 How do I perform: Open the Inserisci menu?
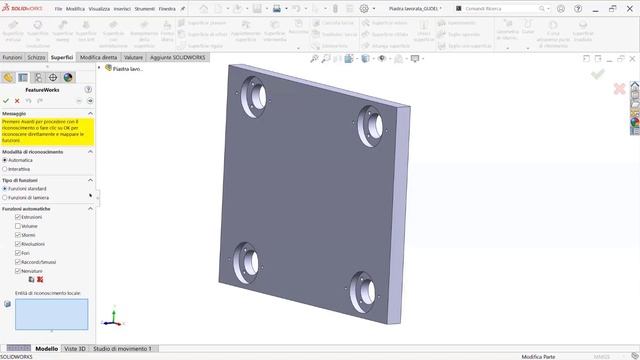pyautogui.click(x=122, y=9)
